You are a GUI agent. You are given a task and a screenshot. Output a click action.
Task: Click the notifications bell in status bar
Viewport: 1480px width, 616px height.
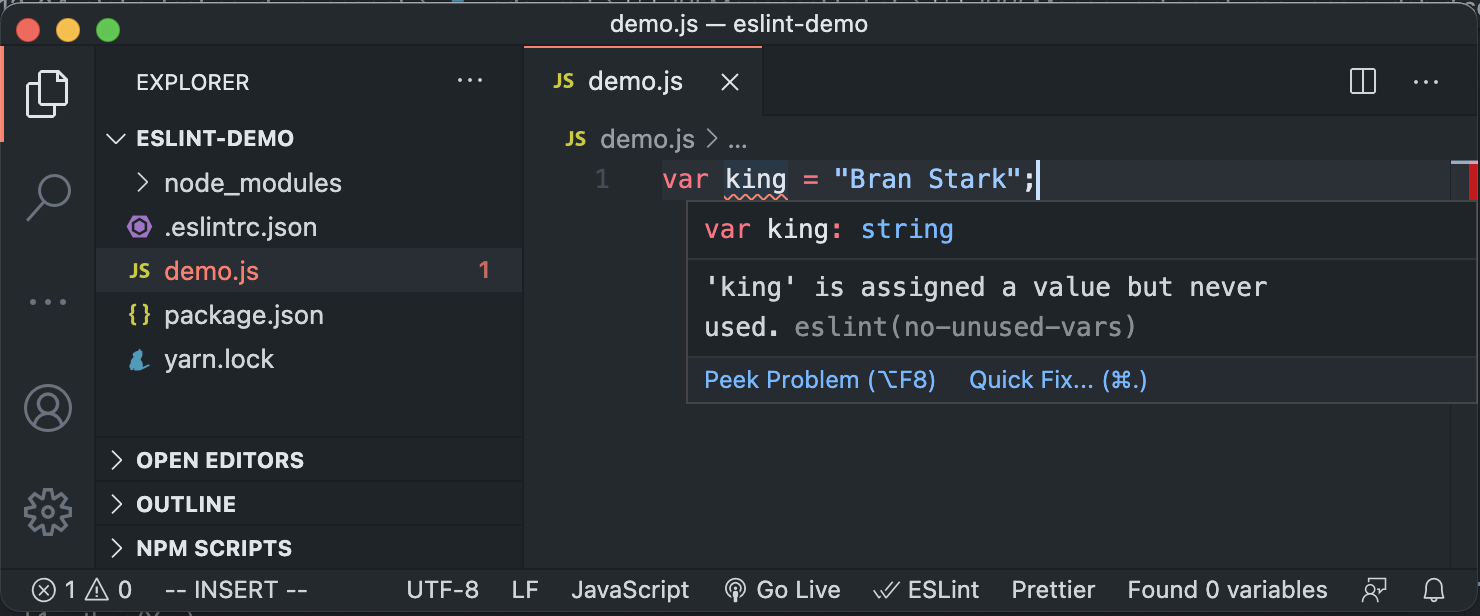click(1434, 590)
